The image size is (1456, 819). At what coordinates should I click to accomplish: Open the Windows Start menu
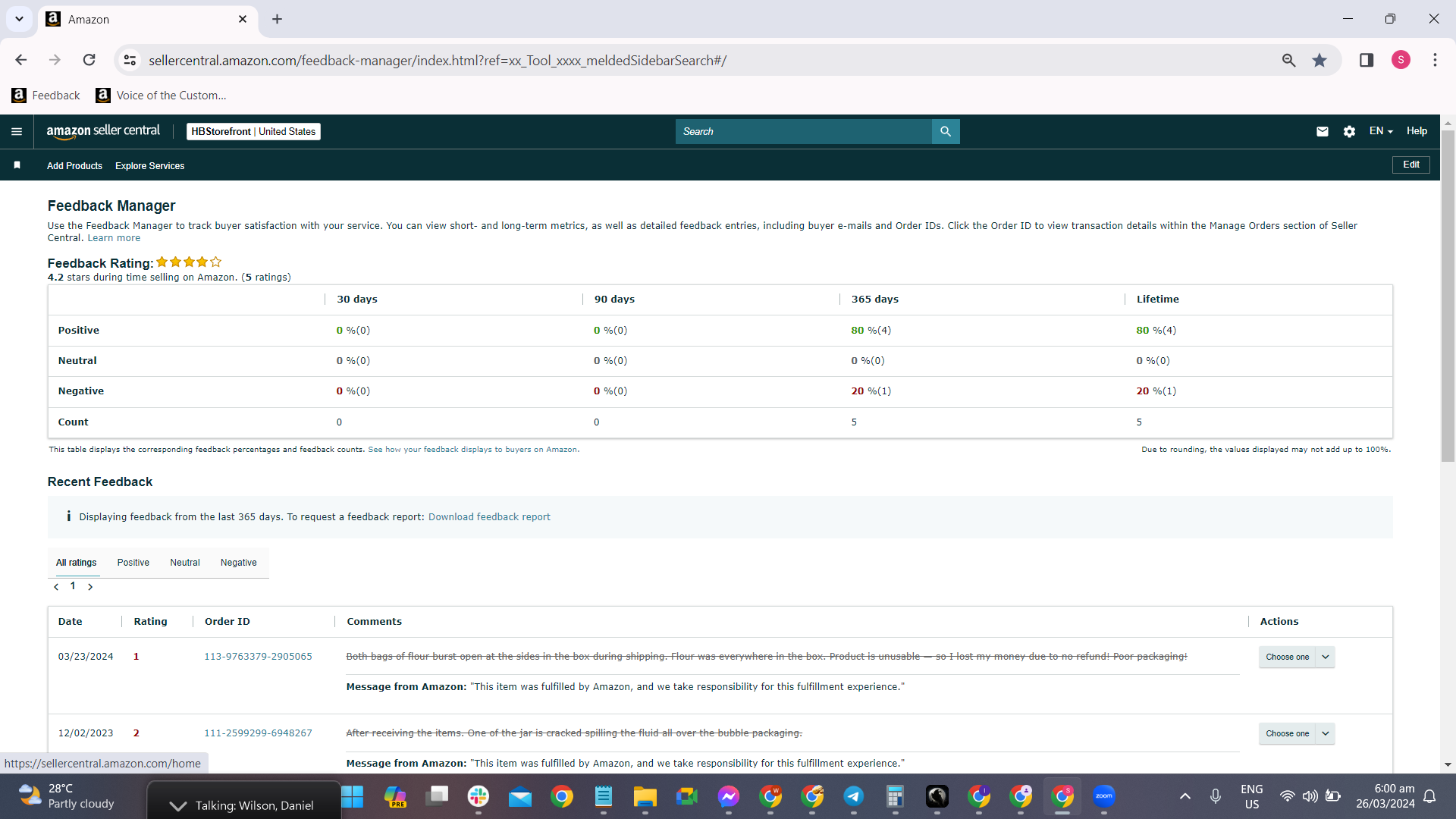pyautogui.click(x=353, y=796)
